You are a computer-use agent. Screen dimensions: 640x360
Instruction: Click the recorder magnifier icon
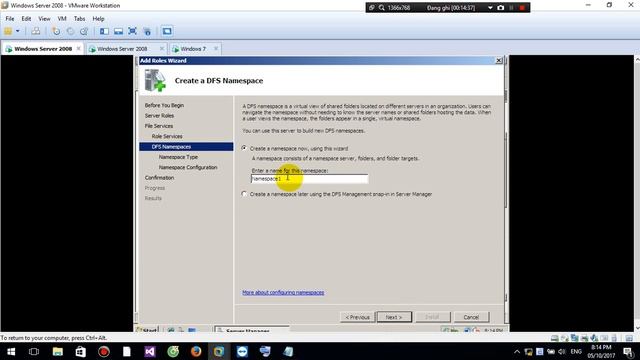click(x=382, y=8)
